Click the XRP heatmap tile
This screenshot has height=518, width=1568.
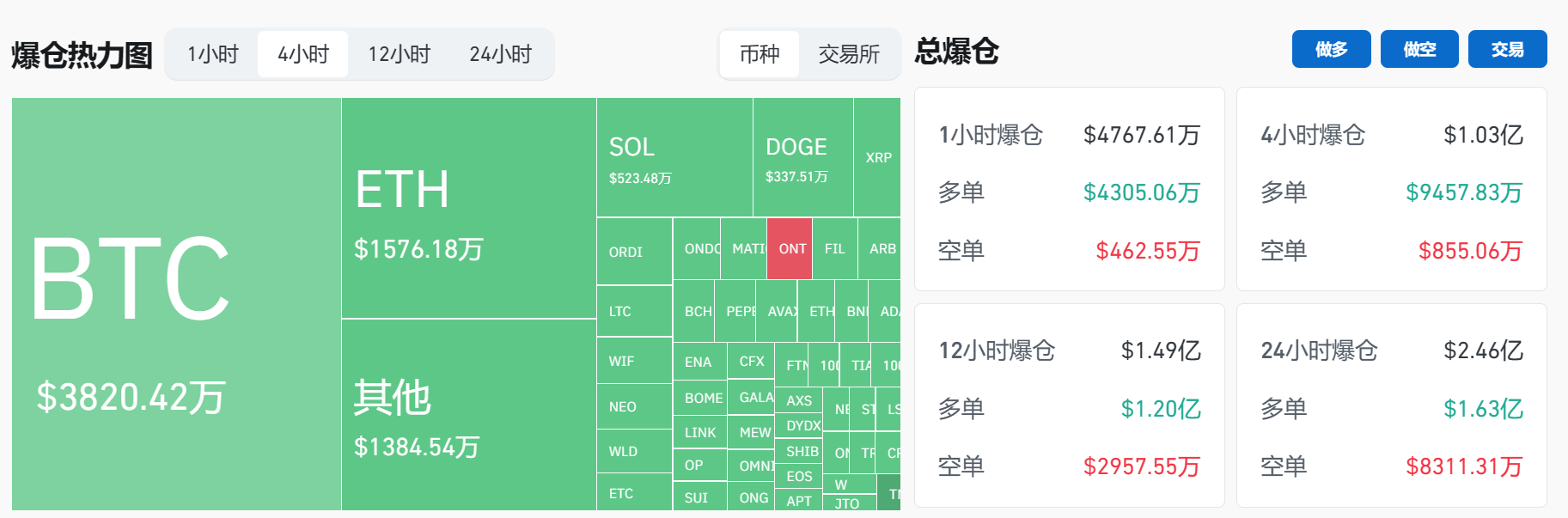click(877, 157)
